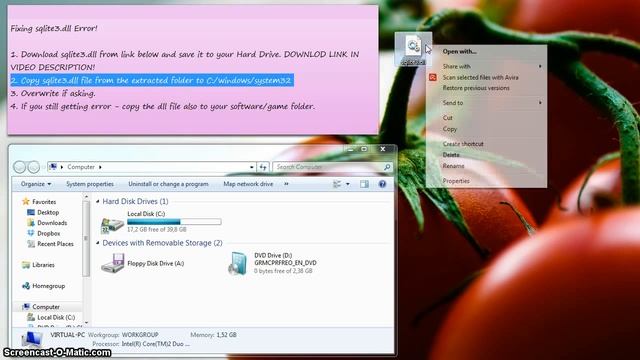This screenshot has height=360, width=640.
Task: Click the Local Disk (C:) usage bar
Action: 174,222
